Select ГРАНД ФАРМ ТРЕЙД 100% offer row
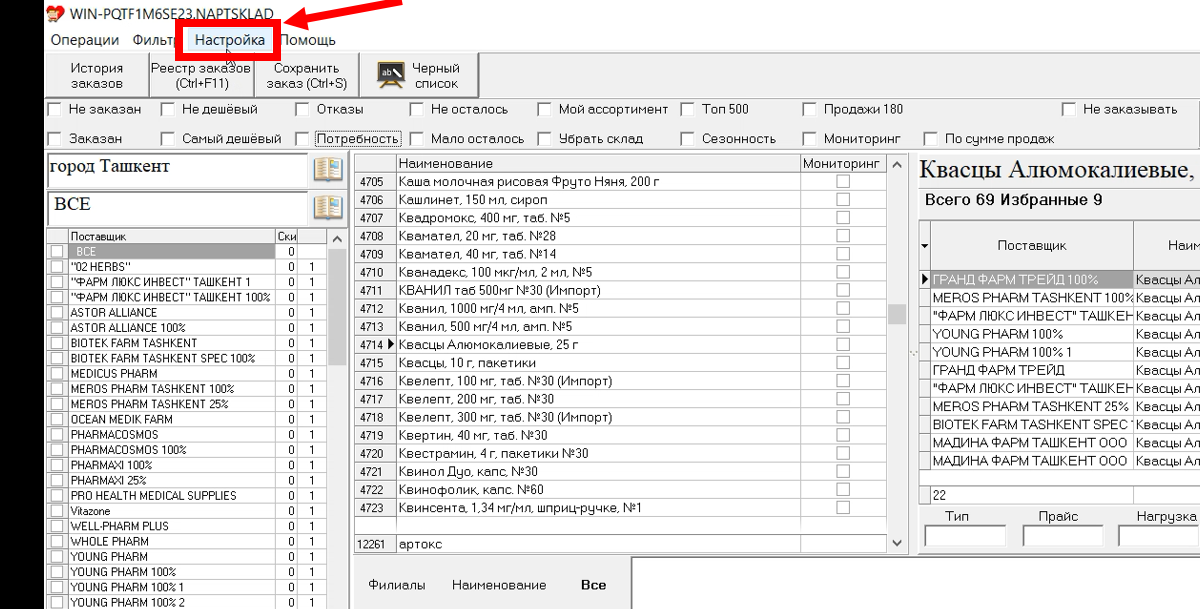This screenshot has height=609, width=1200. (x=1032, y=280)
